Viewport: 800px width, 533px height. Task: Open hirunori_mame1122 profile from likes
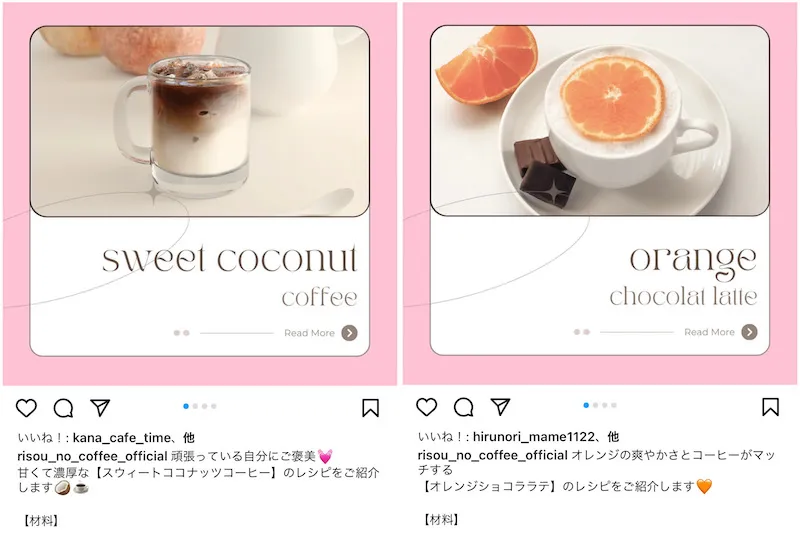[534, 437]
